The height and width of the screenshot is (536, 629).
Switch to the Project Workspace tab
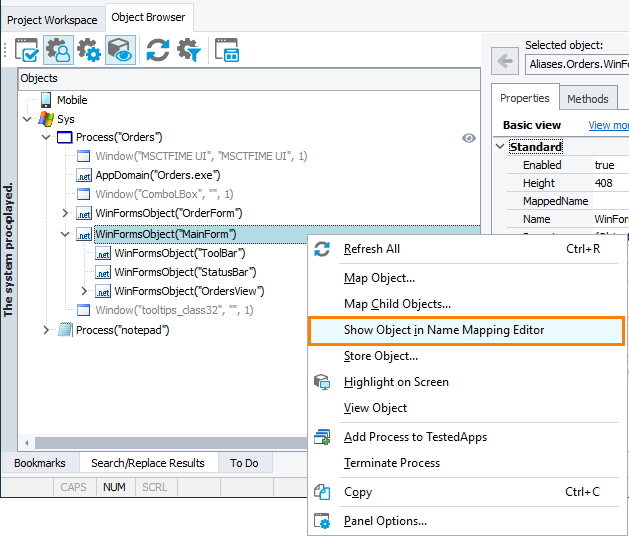click(x=51, y=19)
